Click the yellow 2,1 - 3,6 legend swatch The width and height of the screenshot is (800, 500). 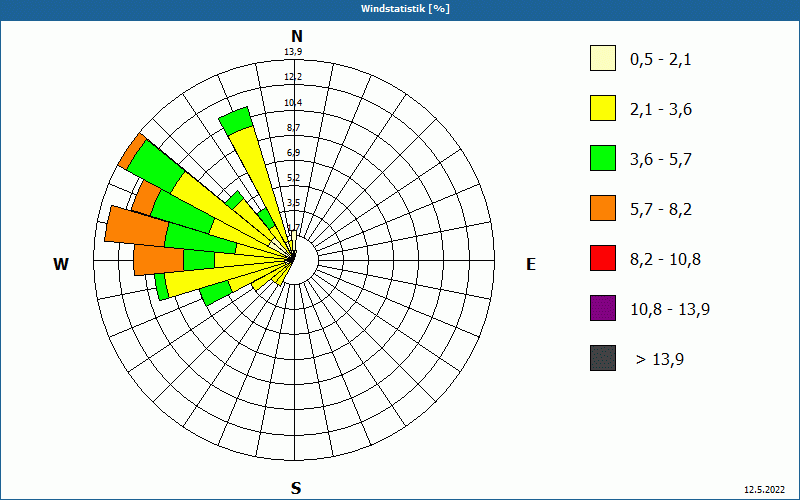(x=603, y=108)
